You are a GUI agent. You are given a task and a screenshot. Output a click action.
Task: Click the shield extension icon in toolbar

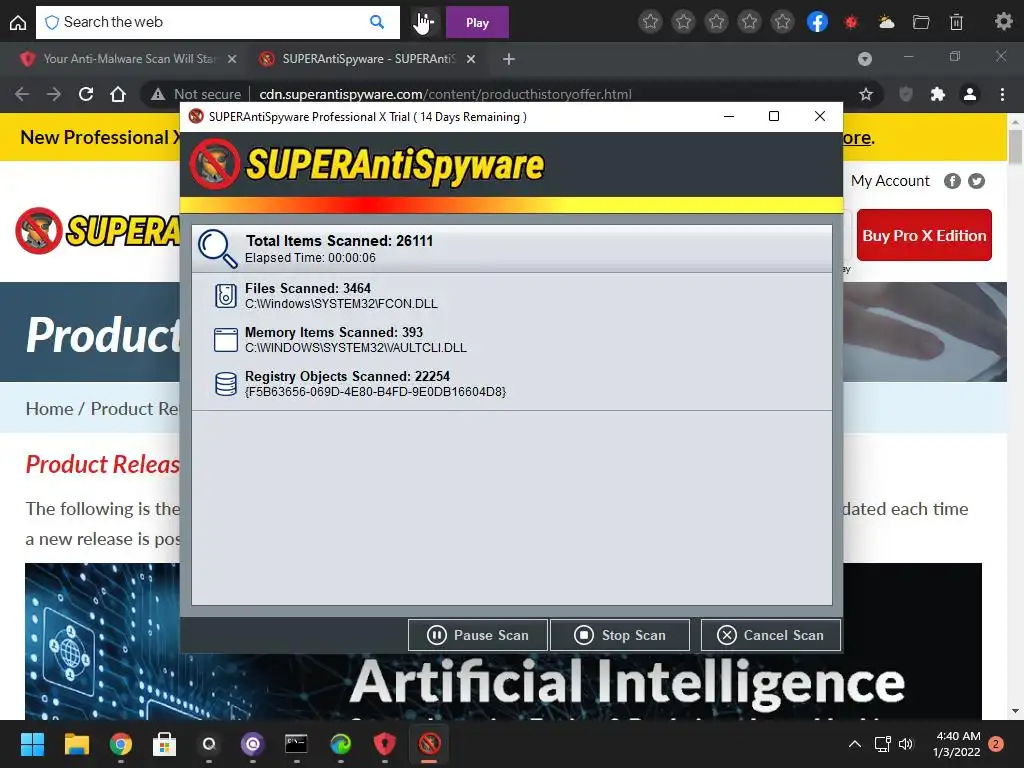[x=906, y=94]
